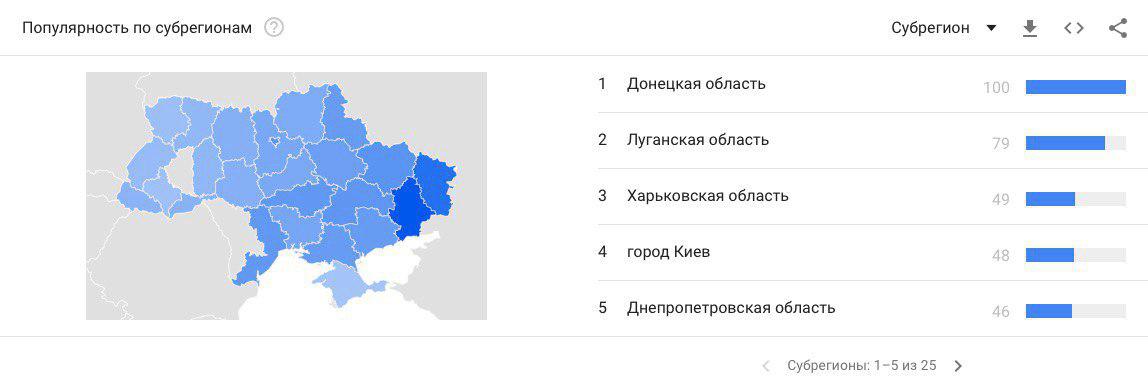
Task: Click the Популярность по субрегионам heading
Action: [x=137, y=28]
